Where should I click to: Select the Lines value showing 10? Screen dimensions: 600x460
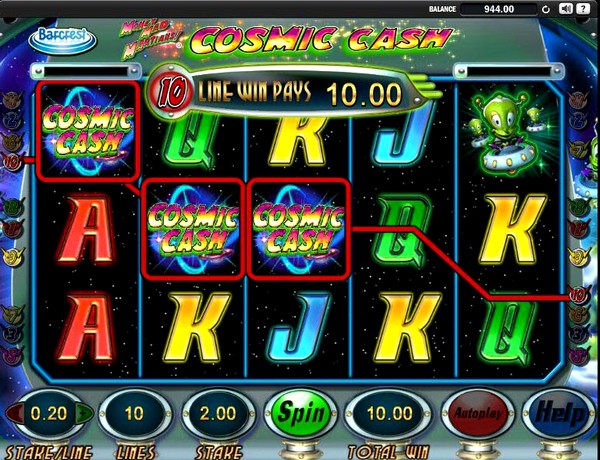pos(134,414)
